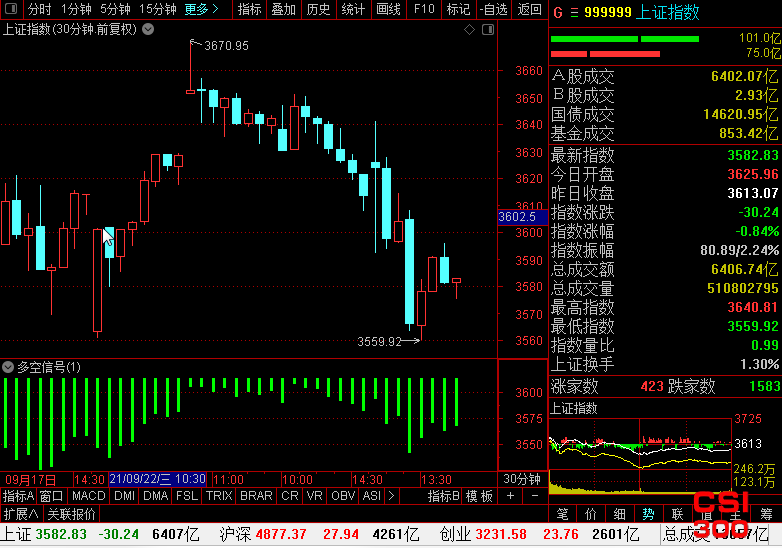Click the 上证 3582.83 status bar quote
This screenshot has height=548, width=782.
click(x=69, y=535)
